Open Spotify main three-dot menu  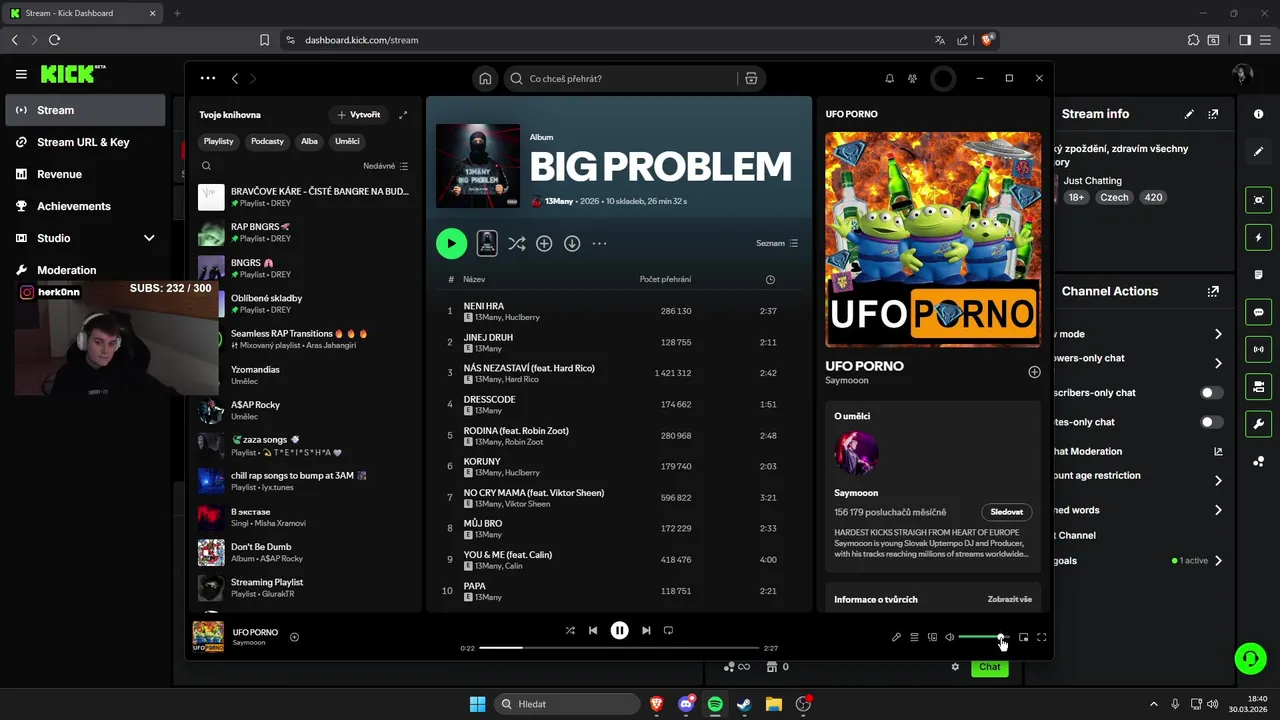click(207, 78)
